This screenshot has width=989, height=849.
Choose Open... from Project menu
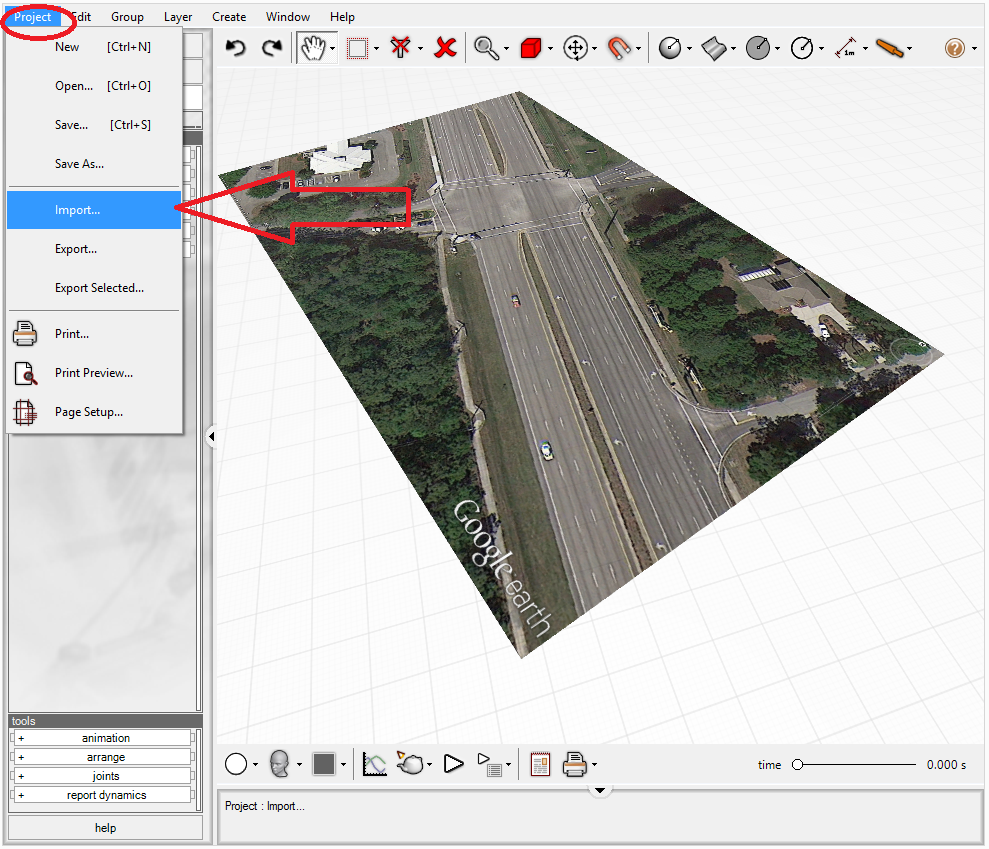94,86
